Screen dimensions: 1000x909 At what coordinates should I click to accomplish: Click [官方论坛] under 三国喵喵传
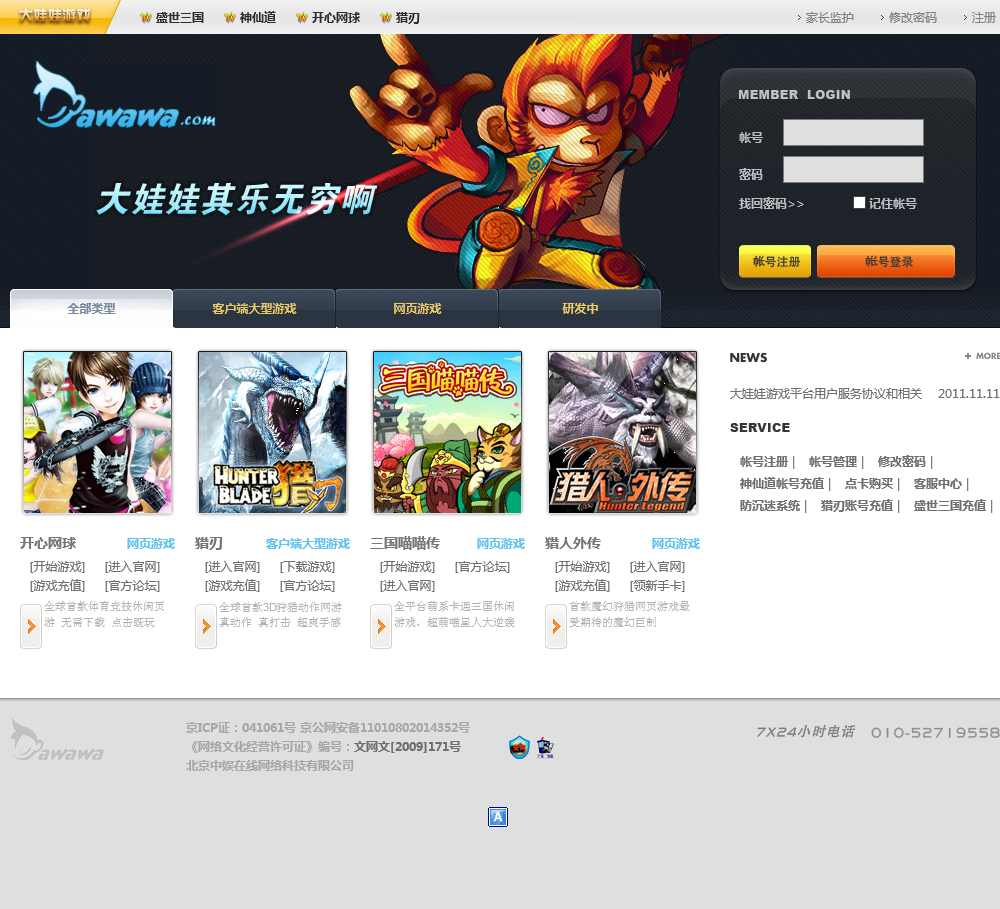[x=483, y=566]
